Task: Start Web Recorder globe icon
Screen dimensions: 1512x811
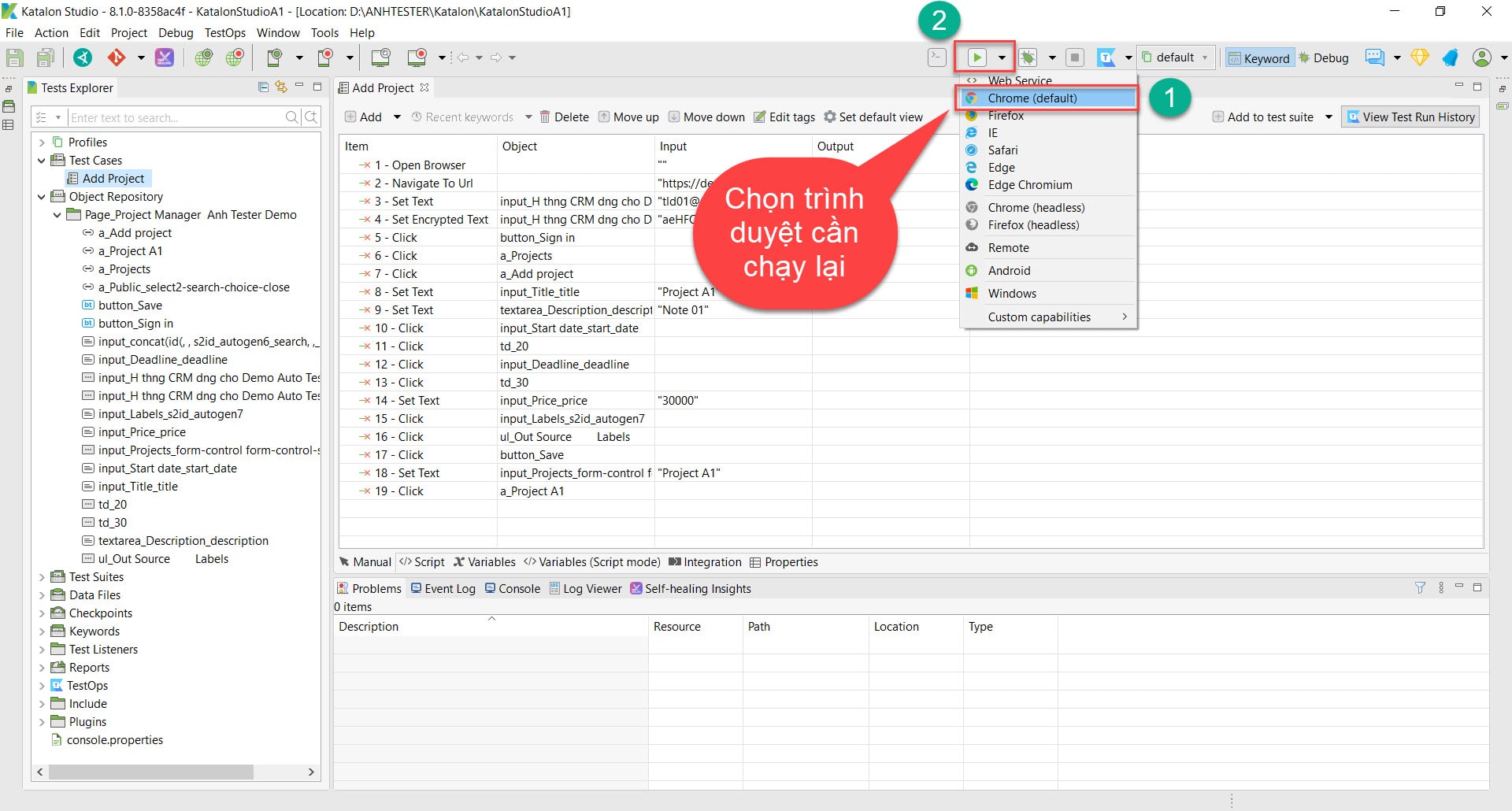Action: coord(235,57)
